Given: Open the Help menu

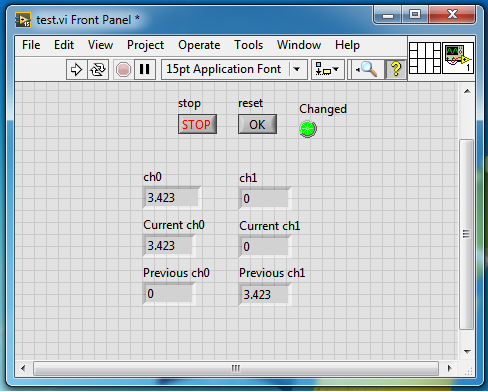Looking at the screenshot, I should point(347,45).
